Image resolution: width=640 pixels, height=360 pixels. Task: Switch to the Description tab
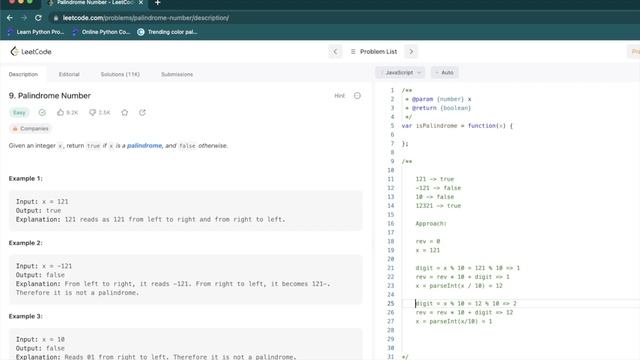23,74
